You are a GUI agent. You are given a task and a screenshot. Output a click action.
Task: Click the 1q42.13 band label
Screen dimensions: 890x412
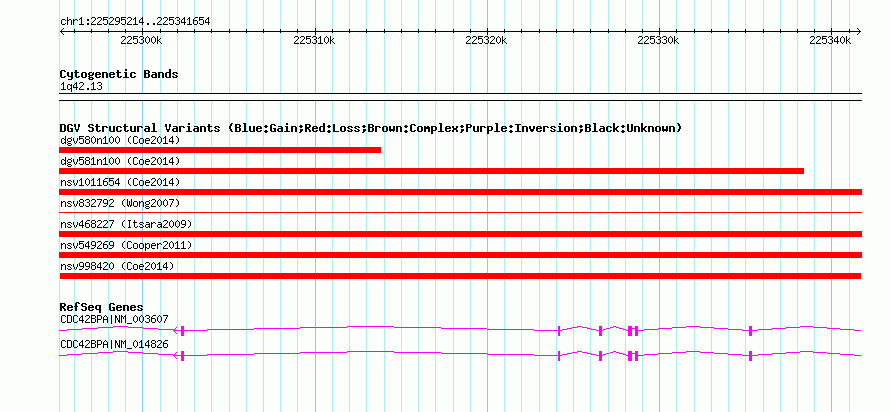(x=81, y=87)
